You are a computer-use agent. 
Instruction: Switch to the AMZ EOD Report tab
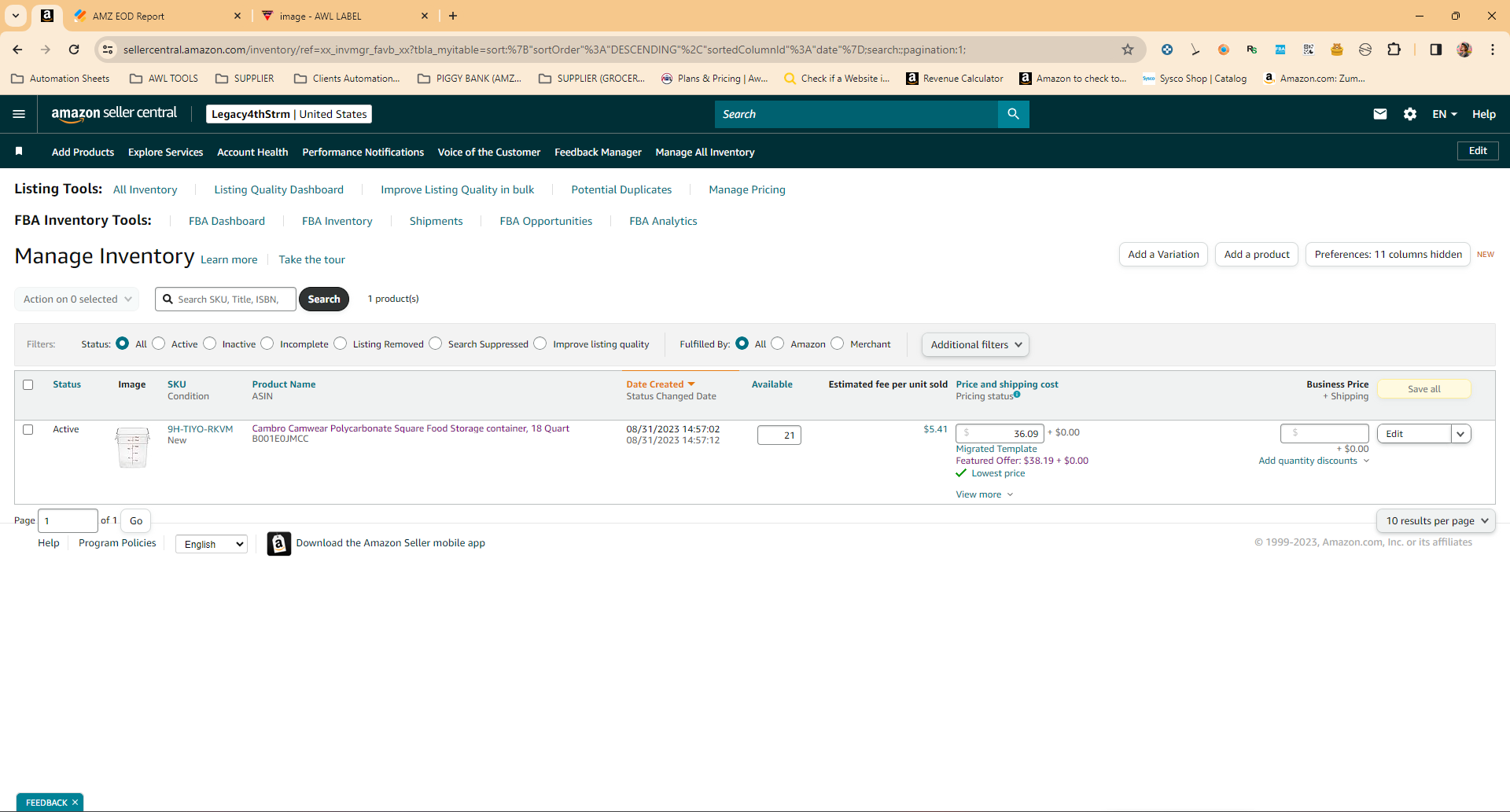[157, 16]
